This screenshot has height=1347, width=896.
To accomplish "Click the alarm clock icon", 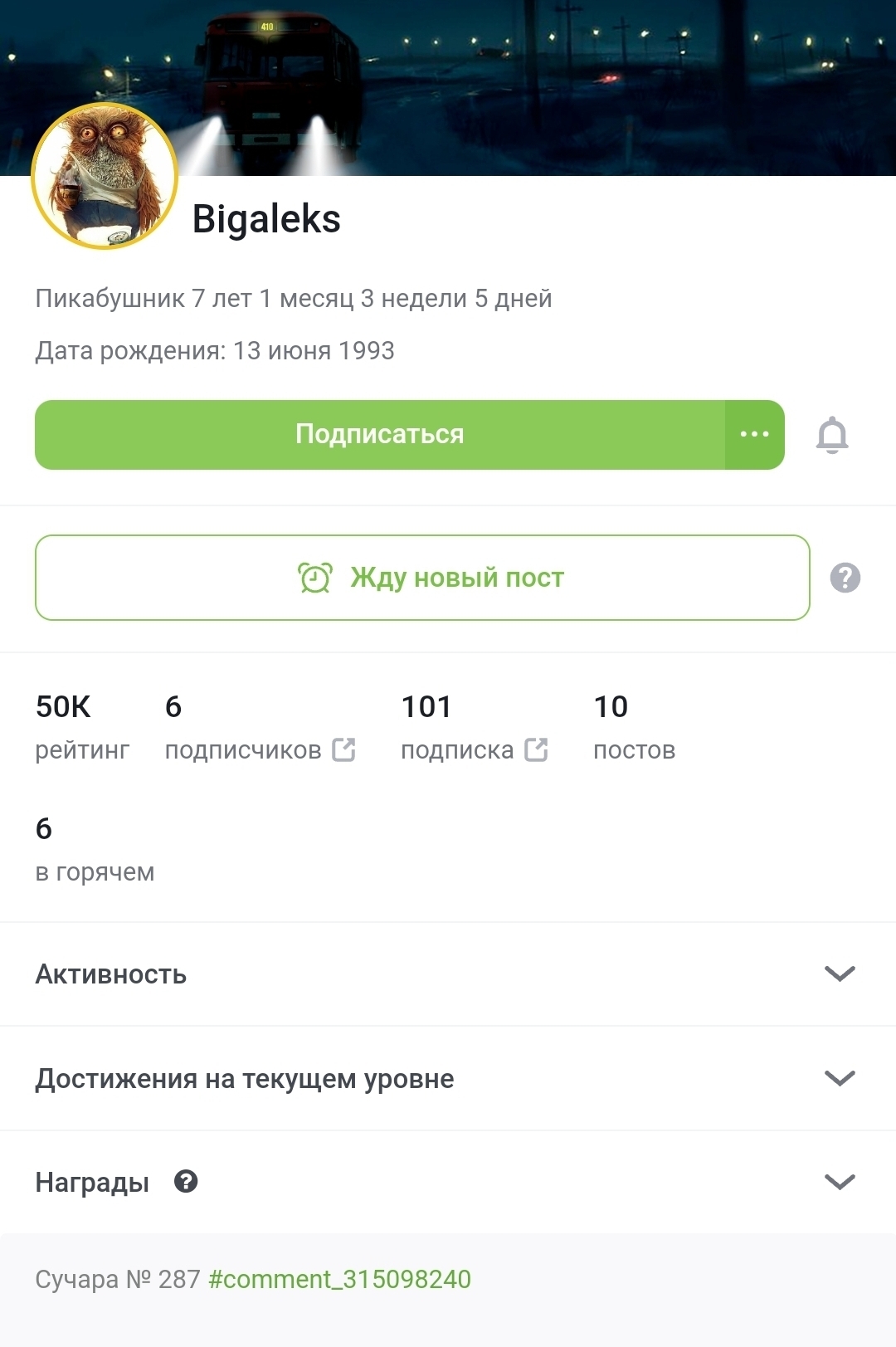I will click(x=315, y=578).
